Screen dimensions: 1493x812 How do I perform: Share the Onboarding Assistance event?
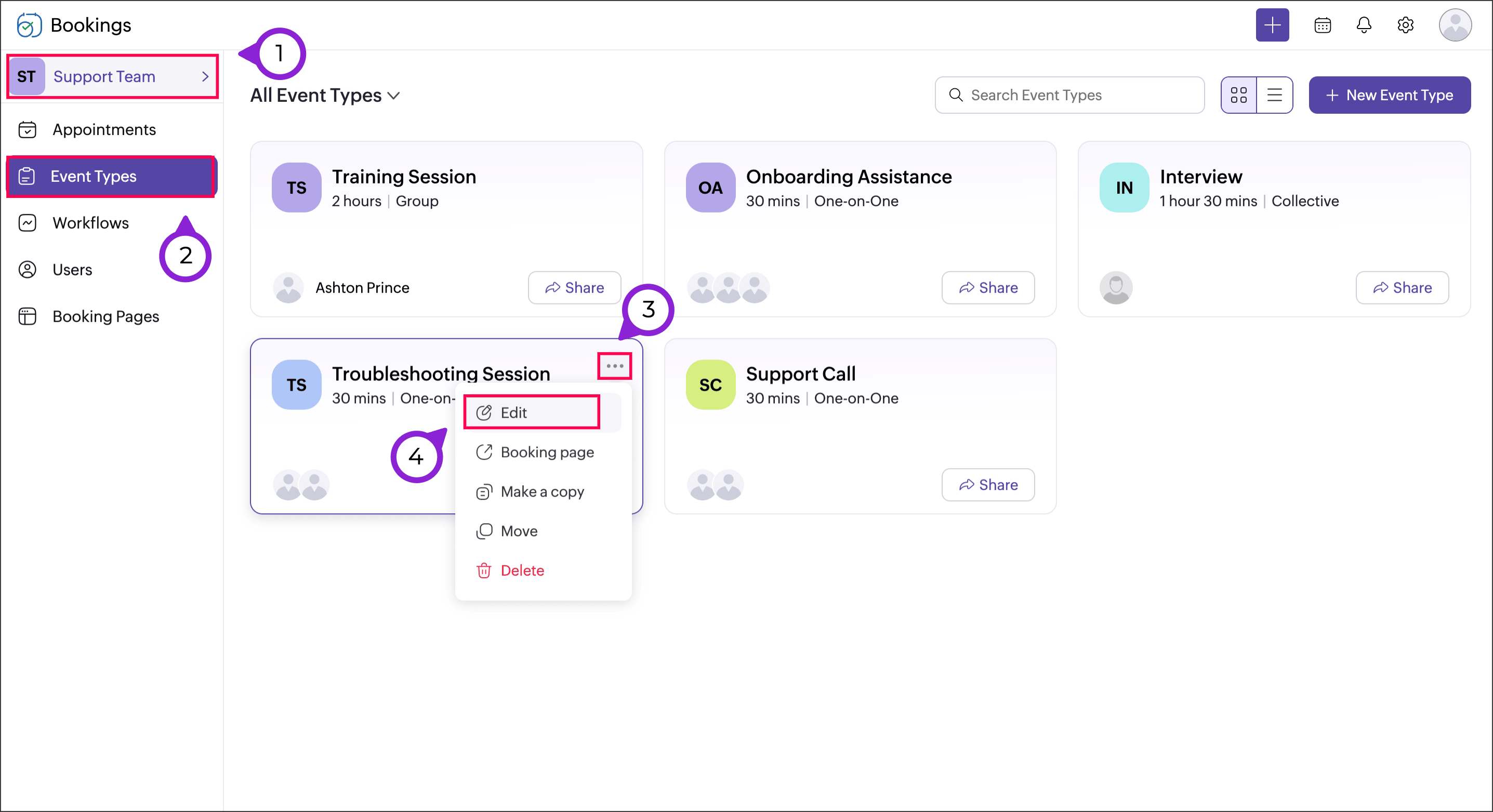(987, 287)
